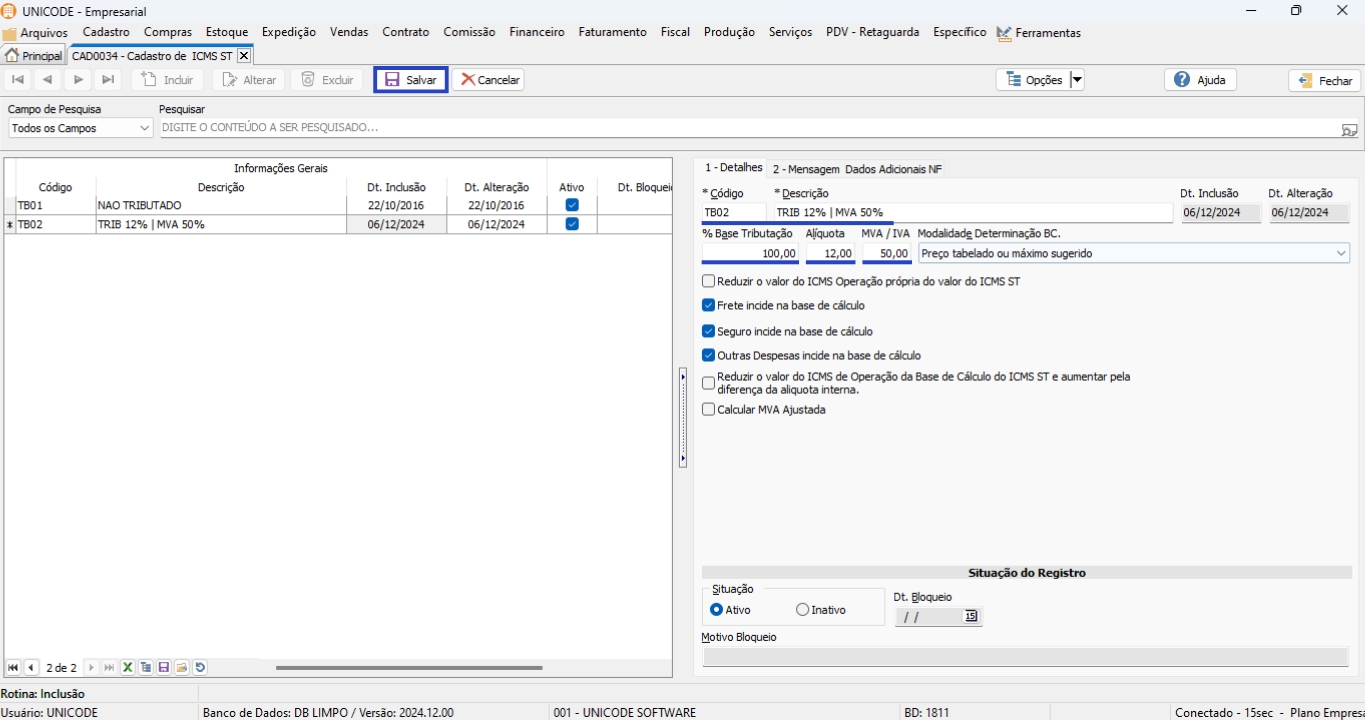Click the open folder icon below the grid

point(182,668)
